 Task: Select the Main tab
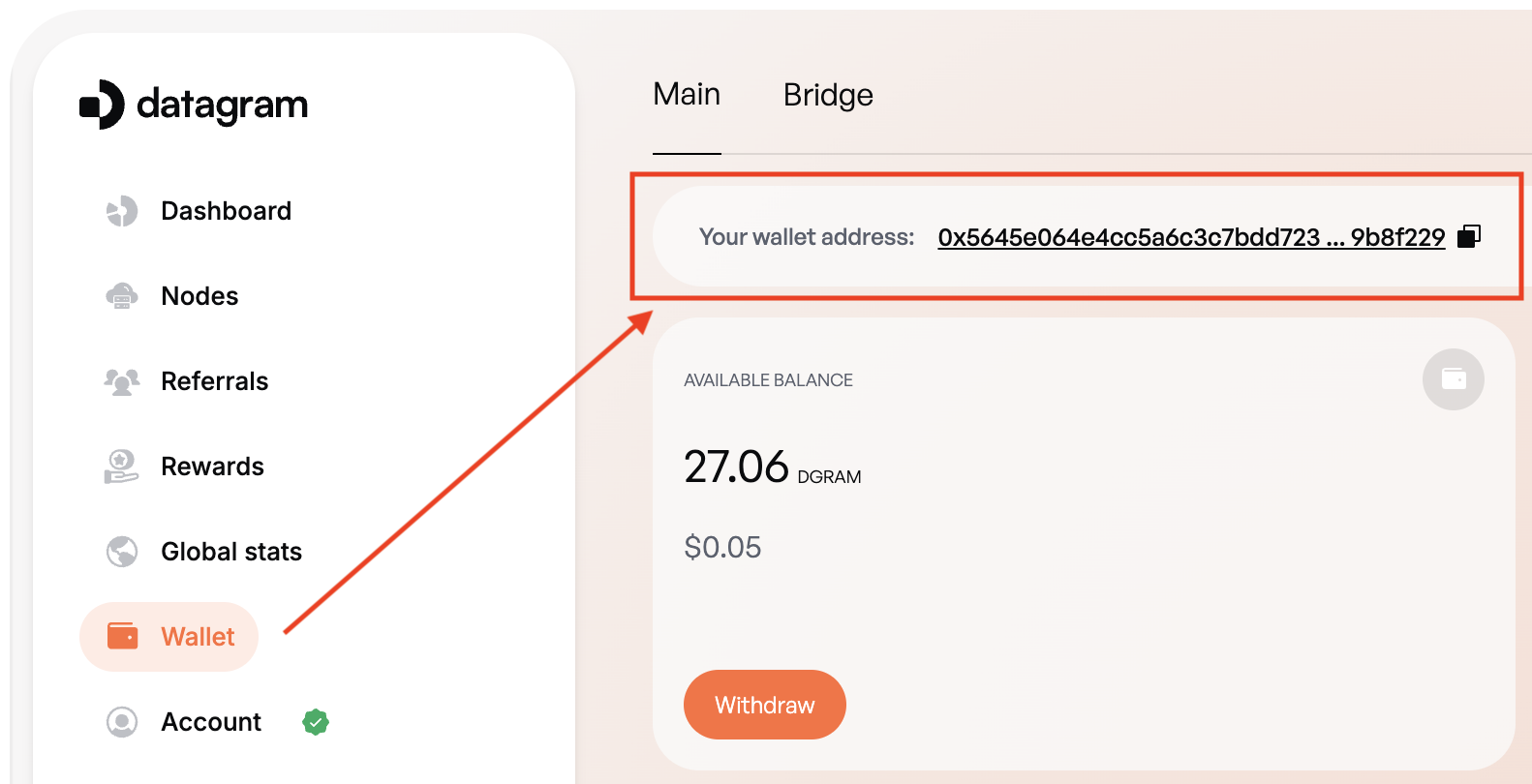(687, 94)
